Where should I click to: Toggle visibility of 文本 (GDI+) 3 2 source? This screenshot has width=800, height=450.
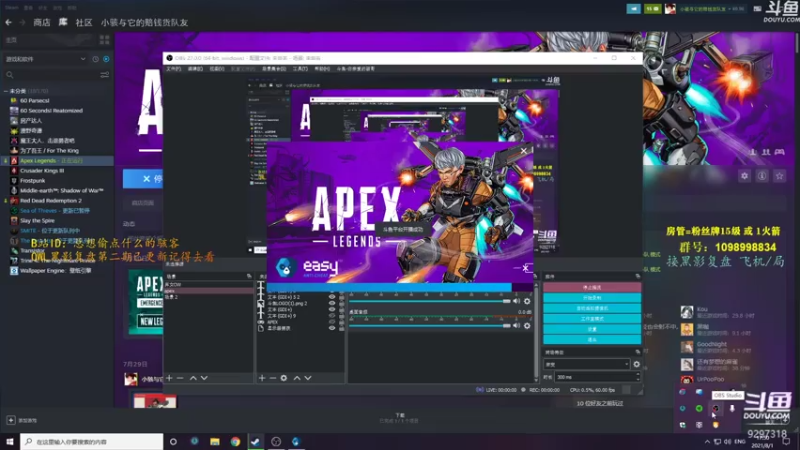(x=332, y=297)
